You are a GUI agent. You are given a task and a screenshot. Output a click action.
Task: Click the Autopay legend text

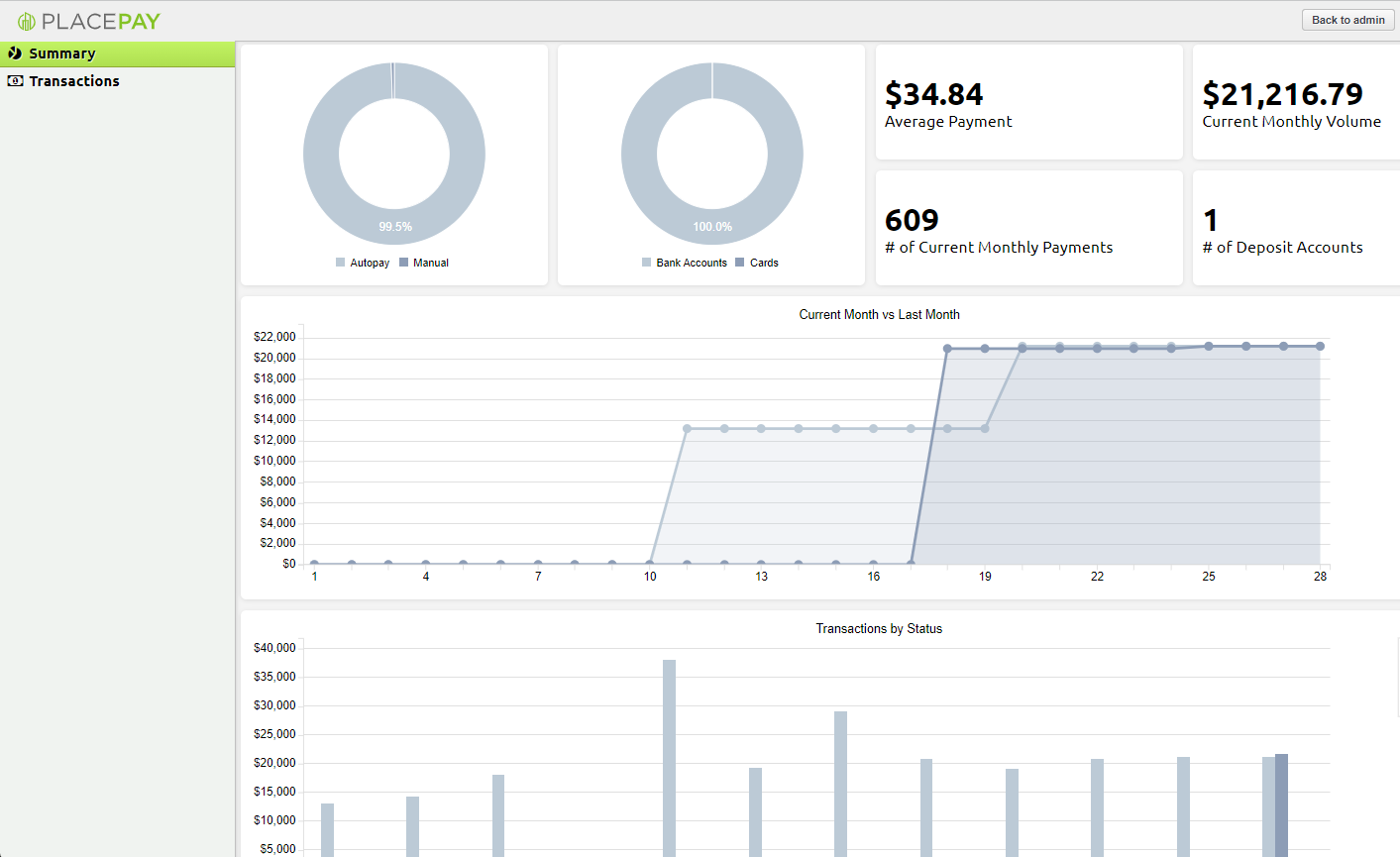click(370, 263)
